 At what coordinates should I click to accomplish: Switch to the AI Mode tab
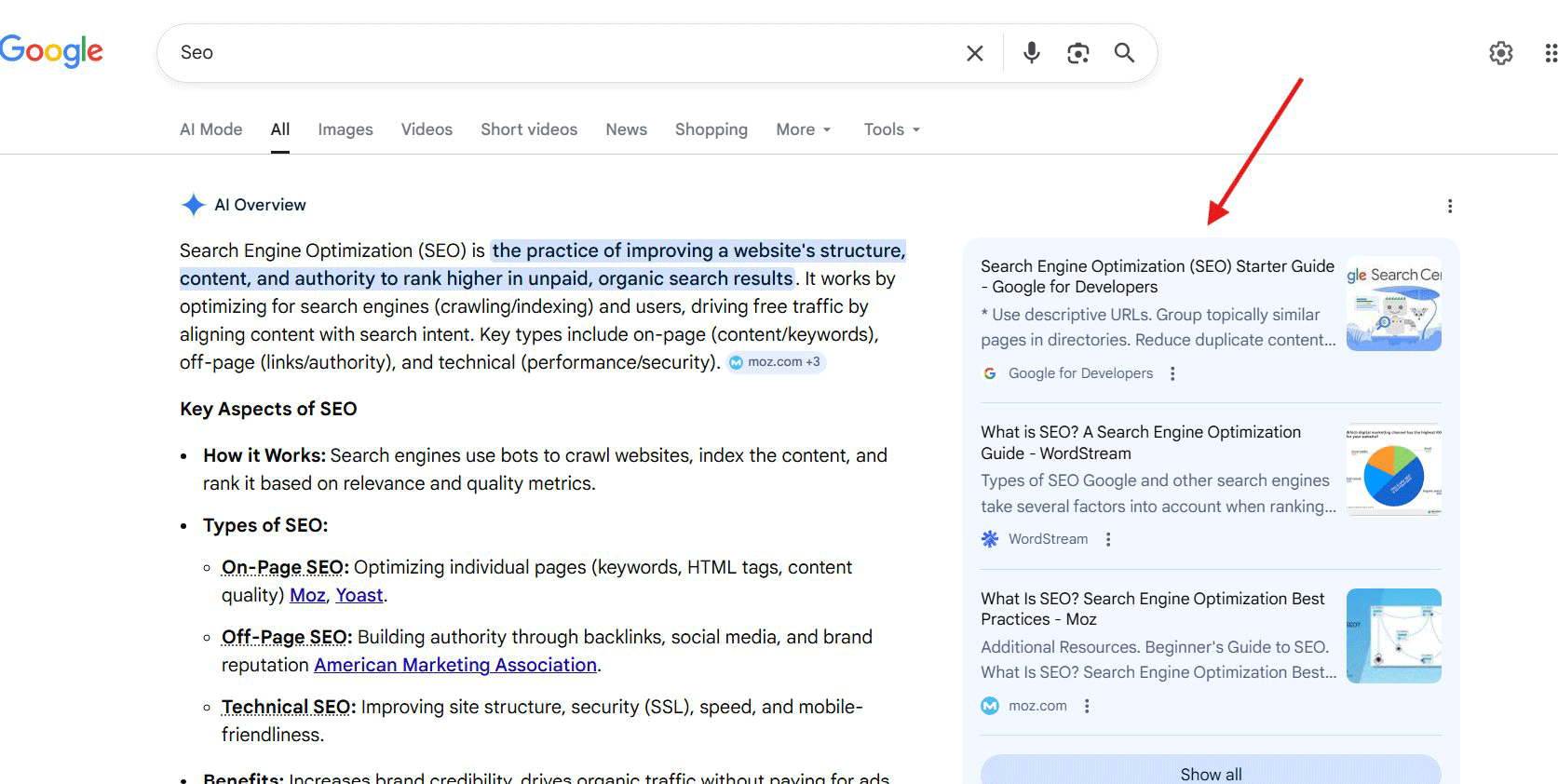click(211, 129)
